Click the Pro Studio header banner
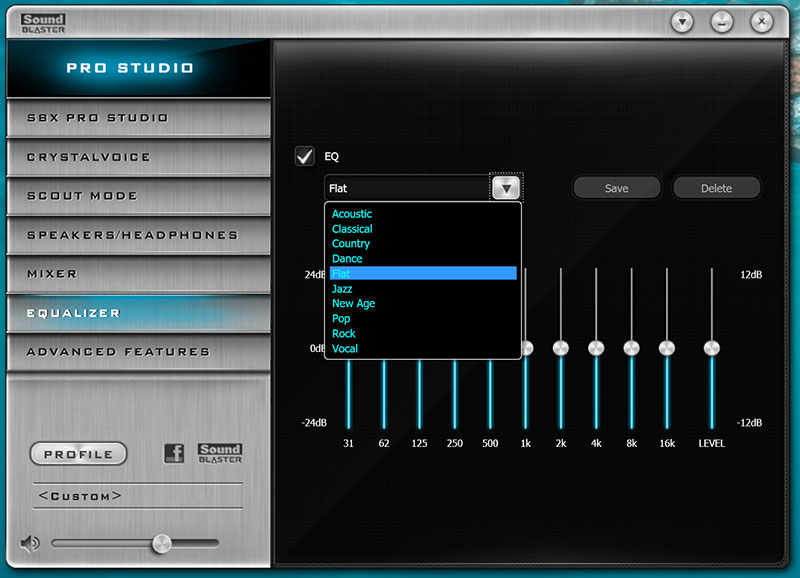800x578 pixels. click(138, 68)
